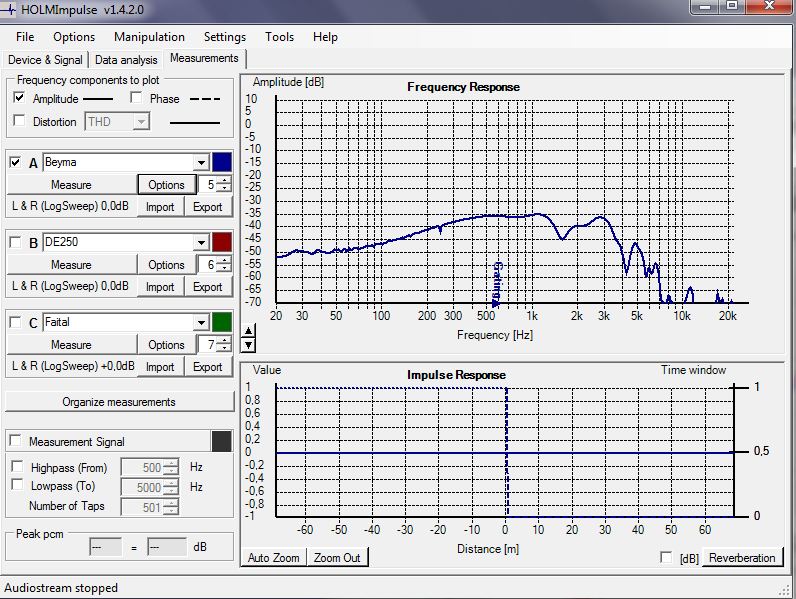Viewport: 796px width, 599px height.
Task: Check measurement B DE250 checkbox
Action: pyautogui.click(x=15, y=242)
